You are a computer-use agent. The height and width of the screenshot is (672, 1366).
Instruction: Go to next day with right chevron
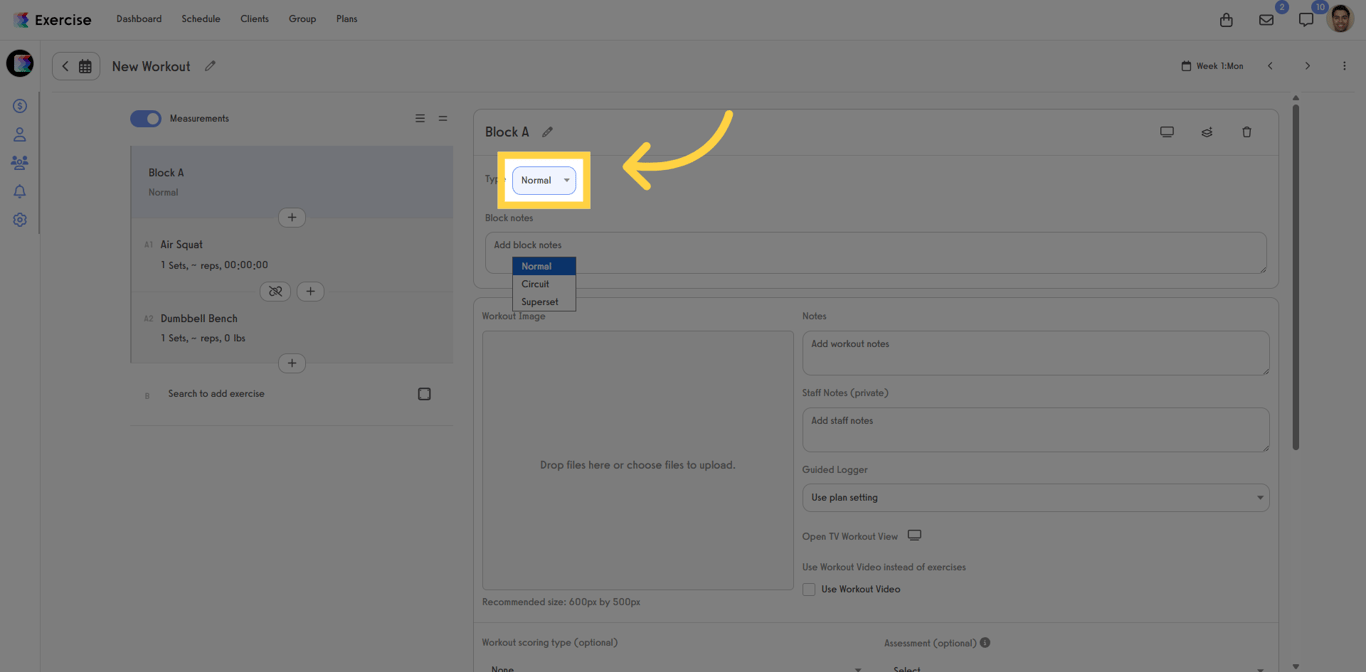tap(1307, 66)
